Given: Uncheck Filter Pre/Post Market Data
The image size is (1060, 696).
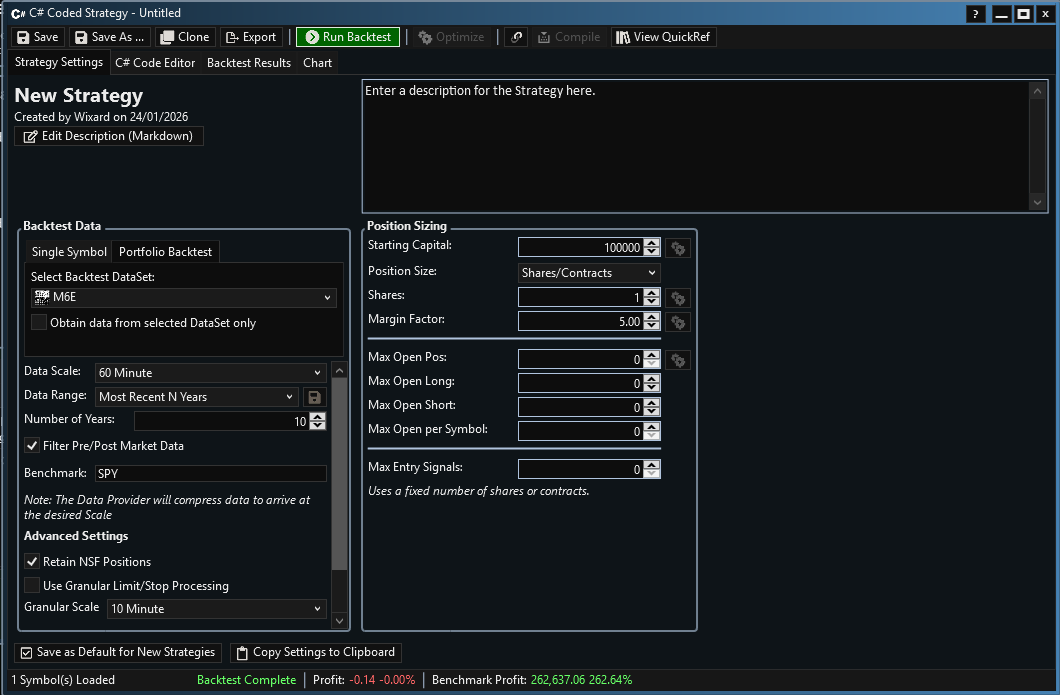Looking at the screenshot, I should click(x=33, y=446).
